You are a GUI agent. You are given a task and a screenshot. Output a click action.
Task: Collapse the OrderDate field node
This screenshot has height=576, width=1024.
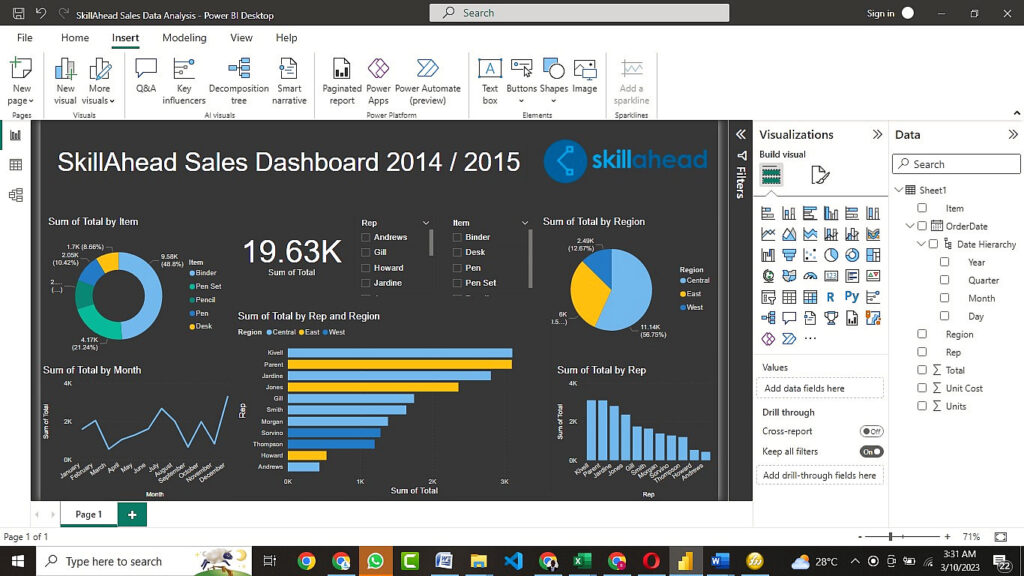coord(910,226)
